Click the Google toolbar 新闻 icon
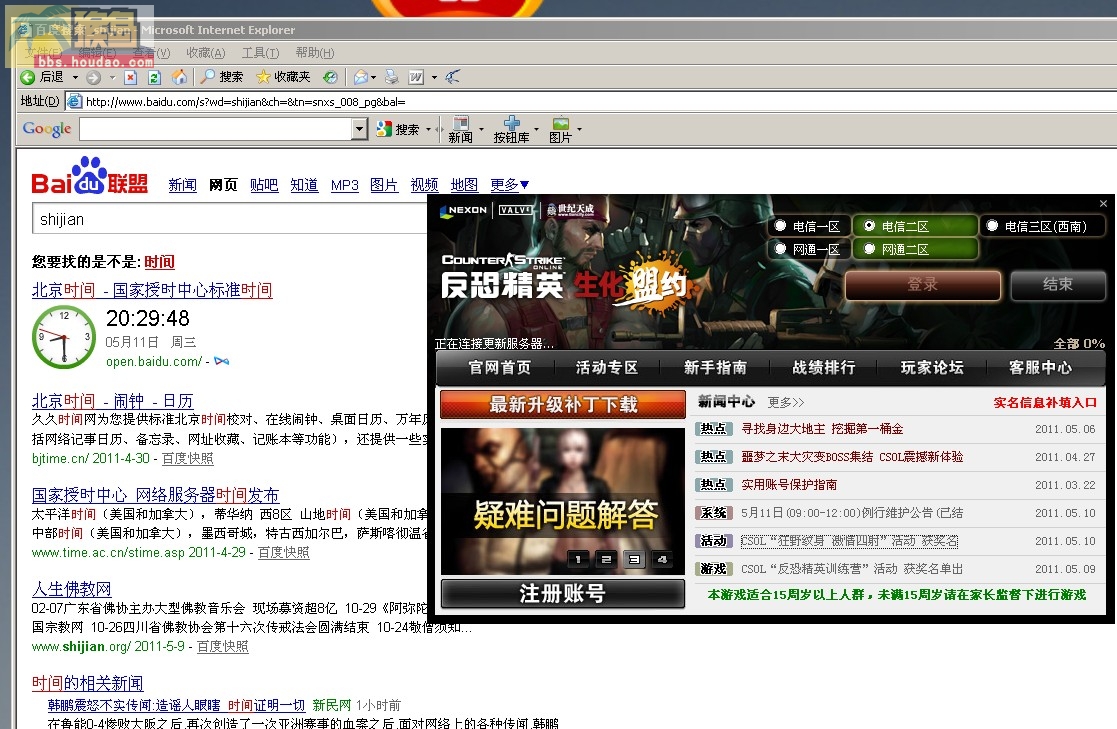 pyautogui.click(x=460, y=130)
